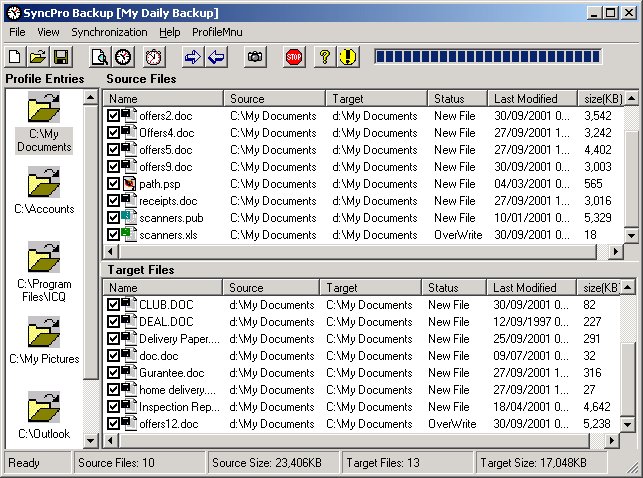This screenshot has width=643, height=478.
Task: Click the path.psp file type icon
Action: [x=129, y=183]
